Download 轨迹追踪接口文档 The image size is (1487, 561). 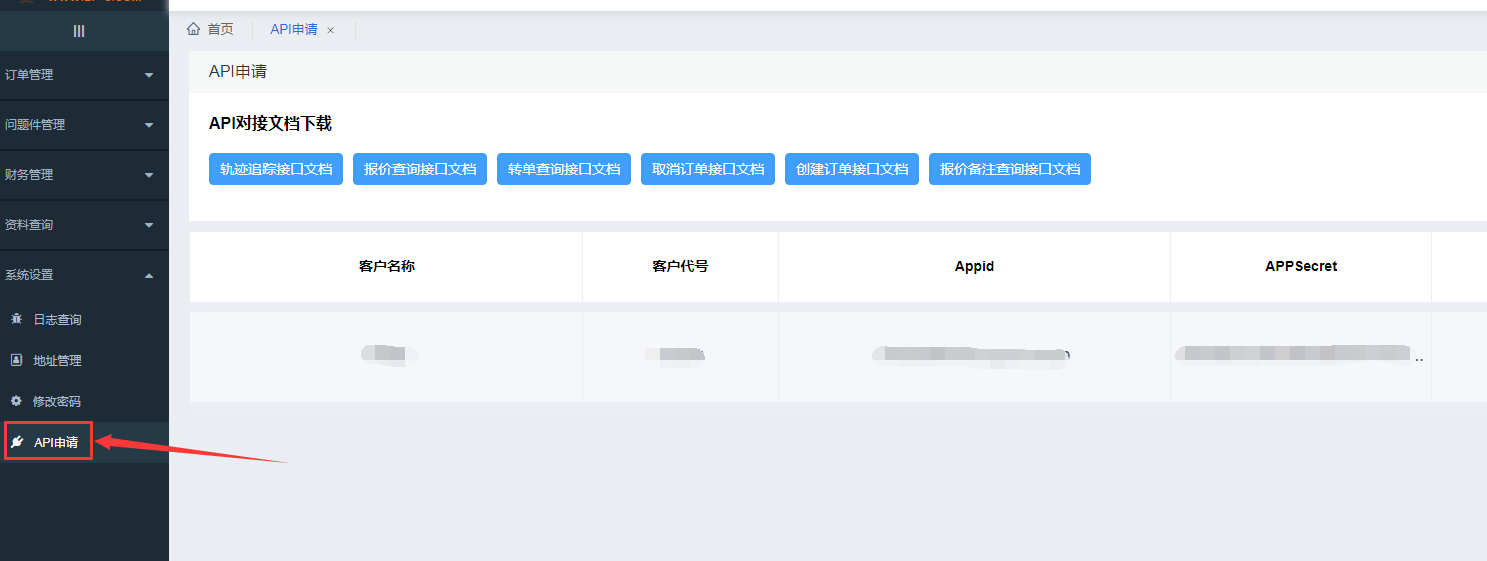point(276,169)
